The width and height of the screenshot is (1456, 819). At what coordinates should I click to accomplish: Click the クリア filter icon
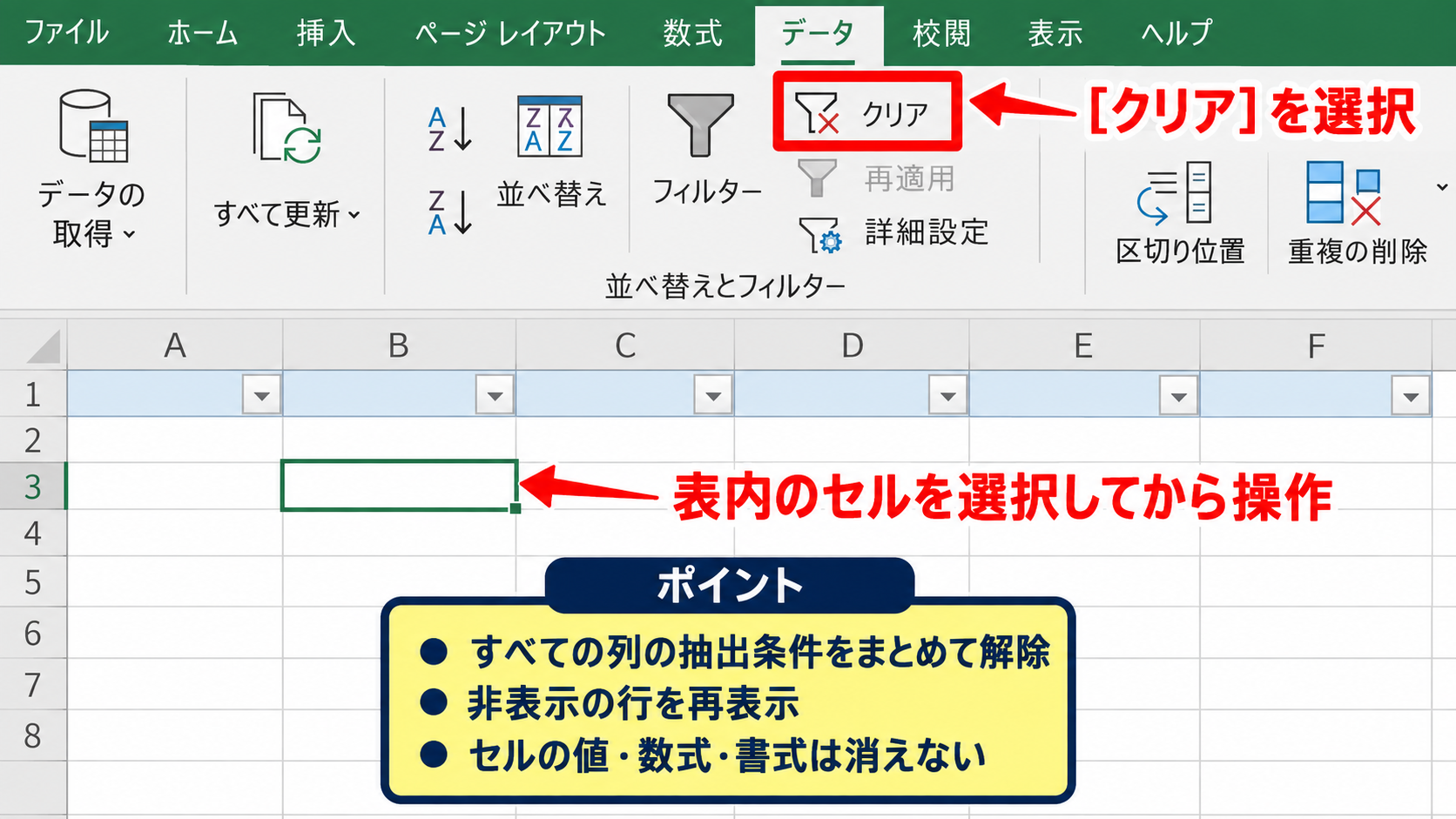click(x=817, y=113)
